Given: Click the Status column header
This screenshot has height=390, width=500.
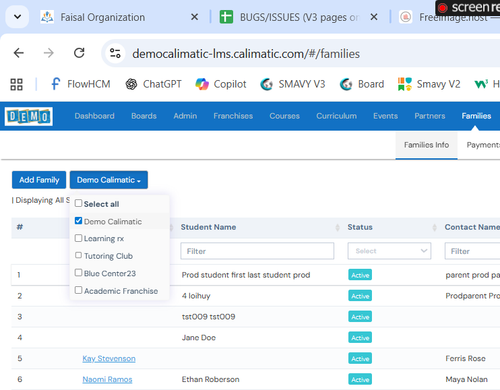Looking at the screenshot, I should 360,227.
